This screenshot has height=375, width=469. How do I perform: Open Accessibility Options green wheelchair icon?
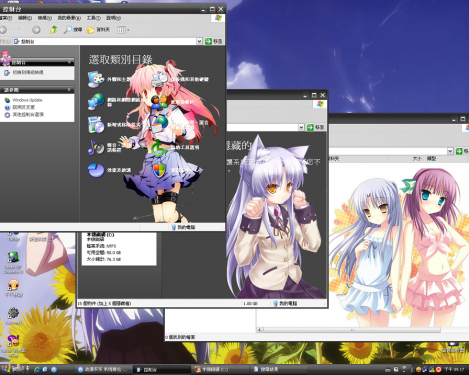[159, 147]
